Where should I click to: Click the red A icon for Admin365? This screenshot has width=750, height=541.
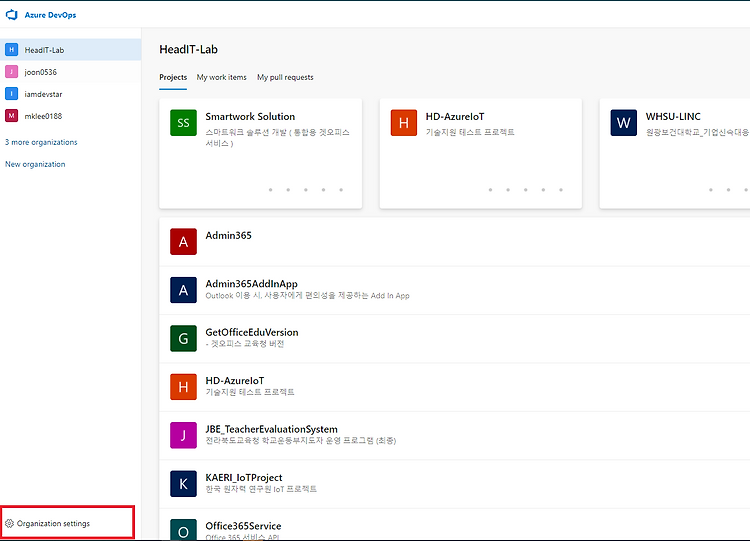point(183,242)
